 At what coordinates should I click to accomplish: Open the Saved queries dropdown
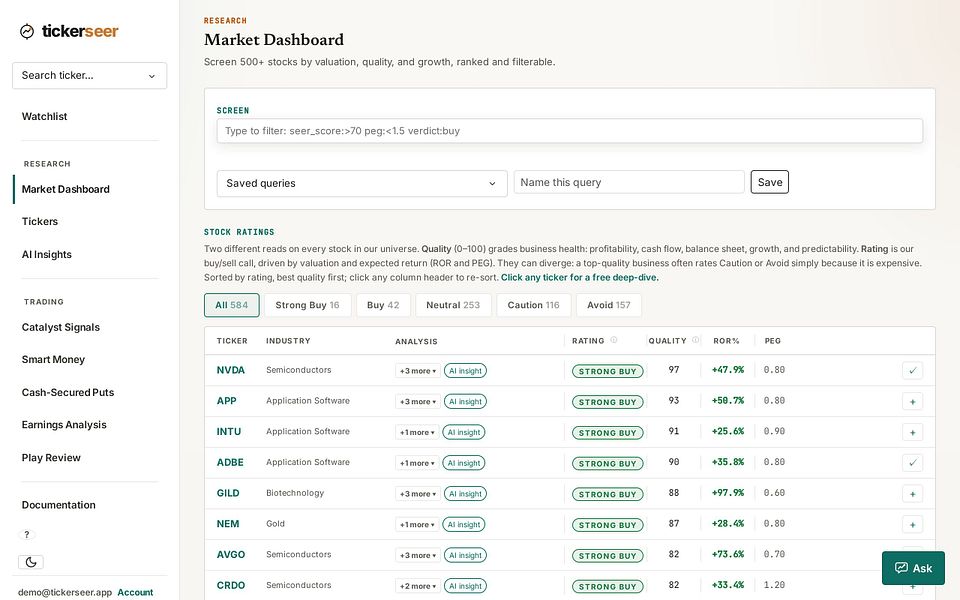point(362,183)
